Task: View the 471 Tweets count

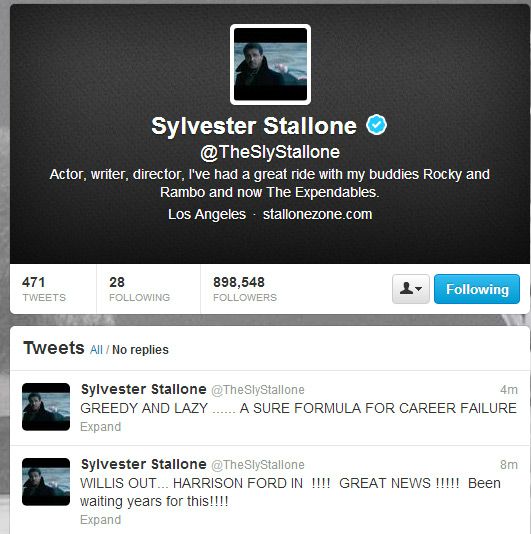Action: 44,289
